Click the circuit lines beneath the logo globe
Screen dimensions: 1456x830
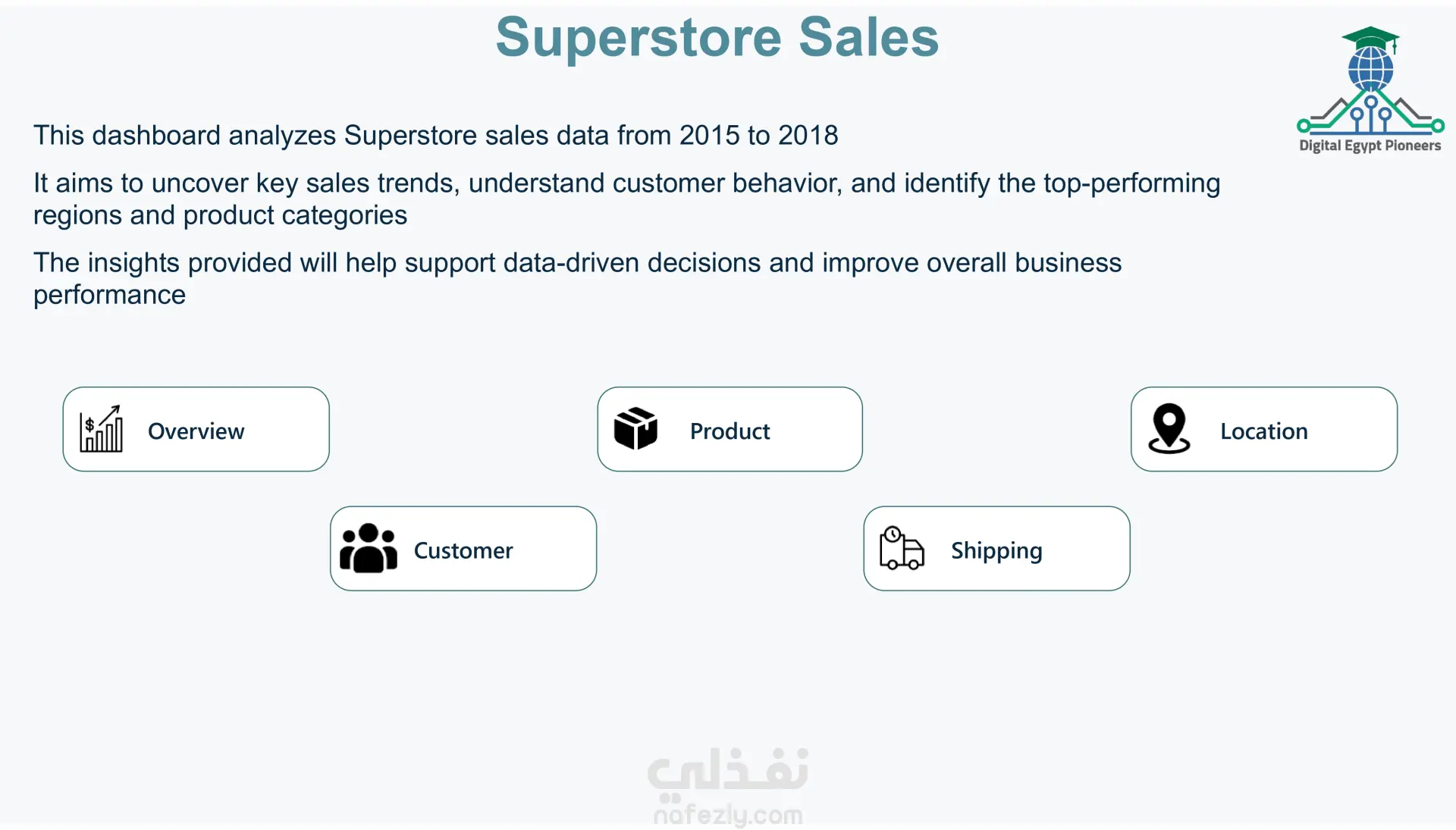(1370, 114)
